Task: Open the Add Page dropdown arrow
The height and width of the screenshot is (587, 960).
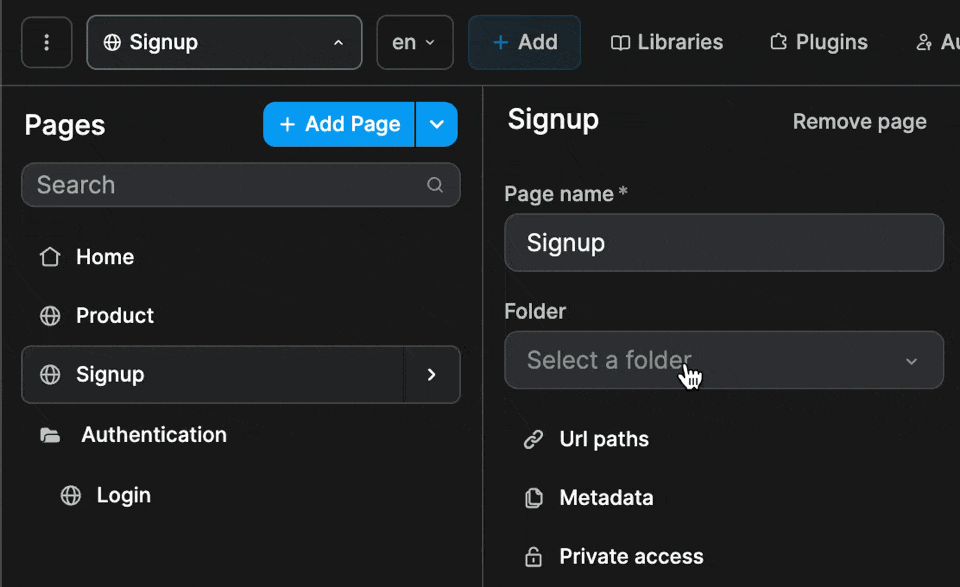Action: point(437,124)
